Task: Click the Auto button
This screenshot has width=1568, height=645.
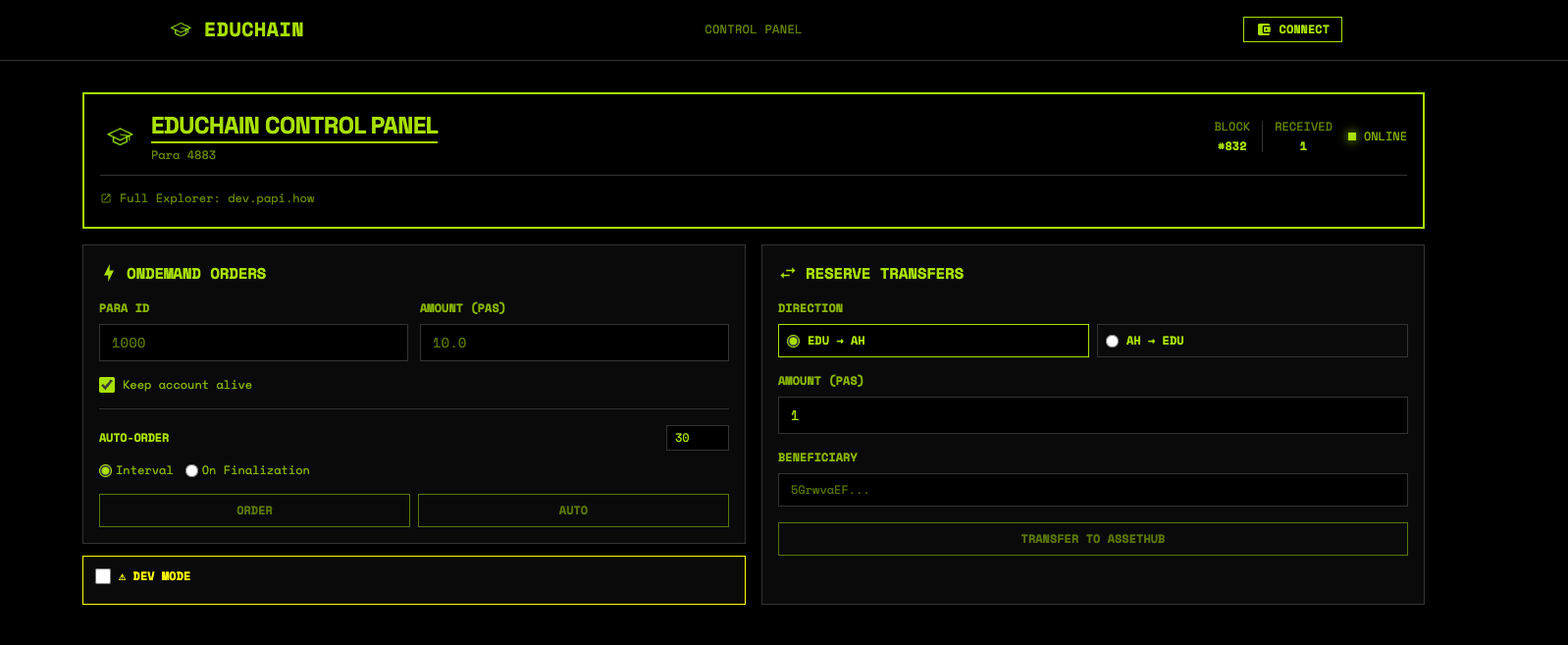Action: 573,511
